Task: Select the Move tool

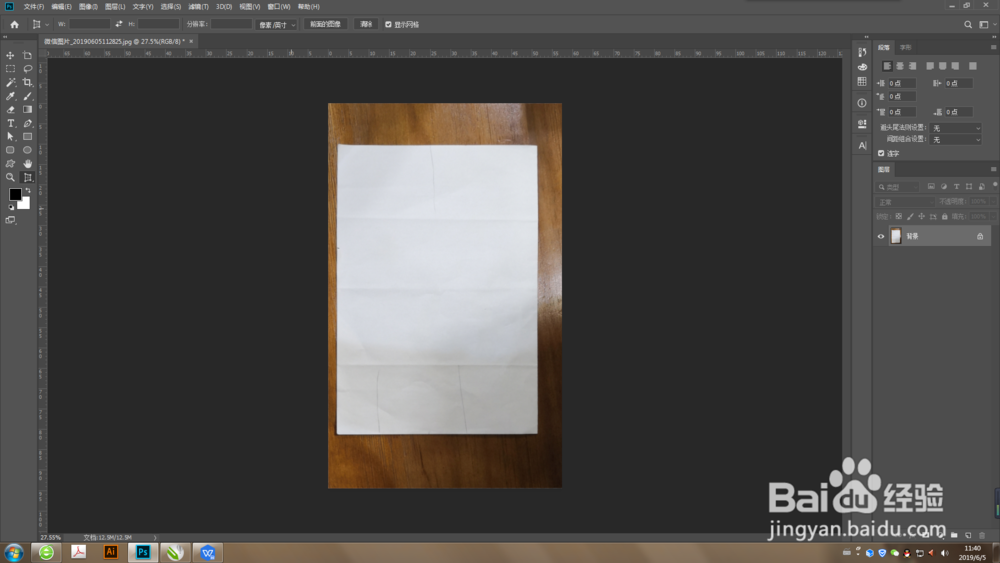Action: tap(10, 55)
